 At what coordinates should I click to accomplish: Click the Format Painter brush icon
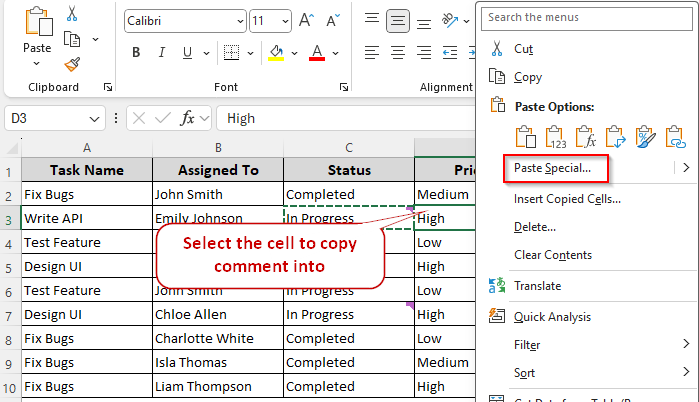click(72, 64)
